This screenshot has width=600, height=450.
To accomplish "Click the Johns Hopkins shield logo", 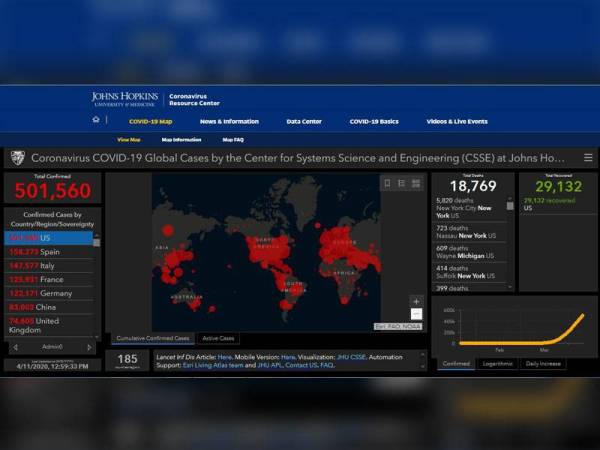I will tap(17, 158).
